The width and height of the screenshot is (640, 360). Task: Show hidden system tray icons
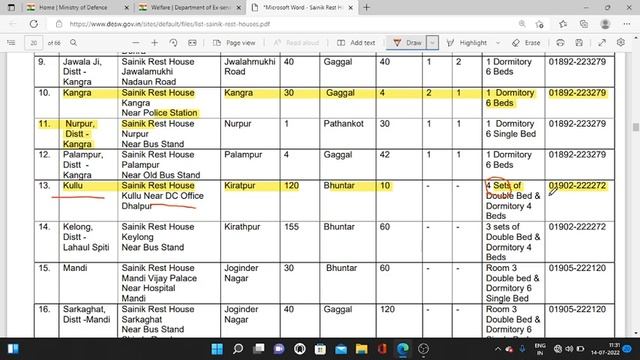click(498, 349)
